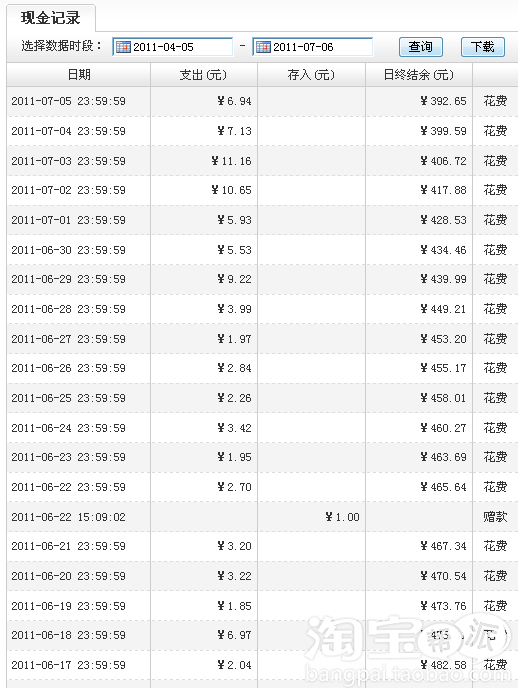Click the 下载 download button
The height and width of the screenshot is (688, 518).
pos(482,47)
